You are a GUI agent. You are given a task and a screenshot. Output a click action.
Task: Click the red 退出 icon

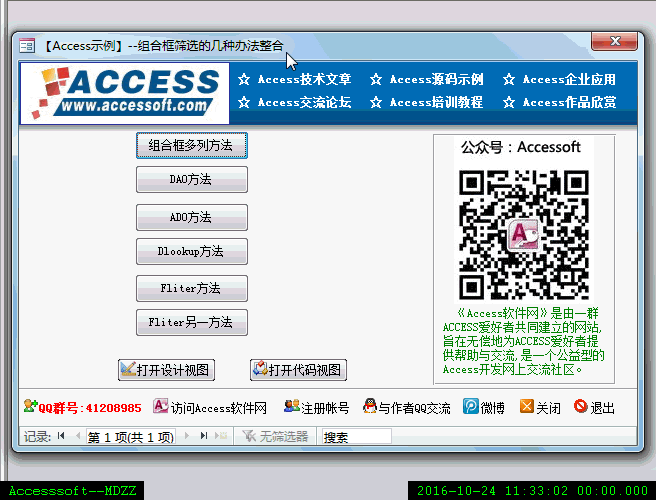[x=581, y=406]
